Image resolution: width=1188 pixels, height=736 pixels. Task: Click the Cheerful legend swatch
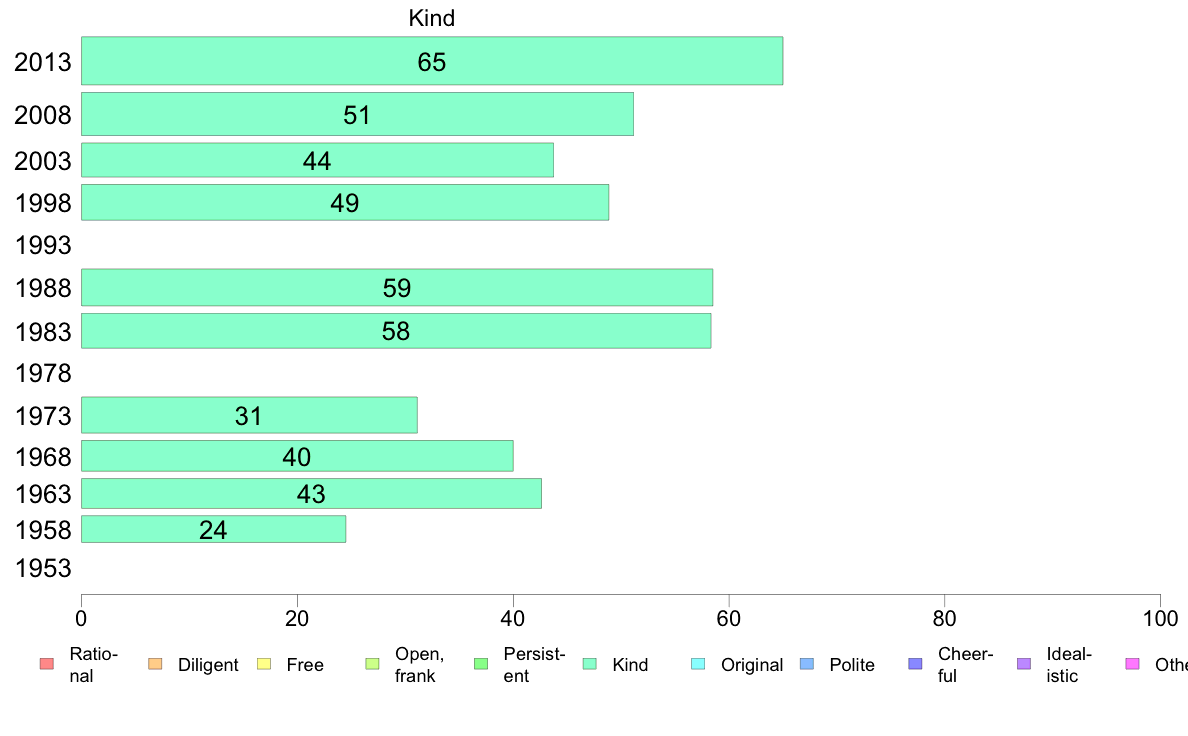pyautogui.click(x=915, y=664)
